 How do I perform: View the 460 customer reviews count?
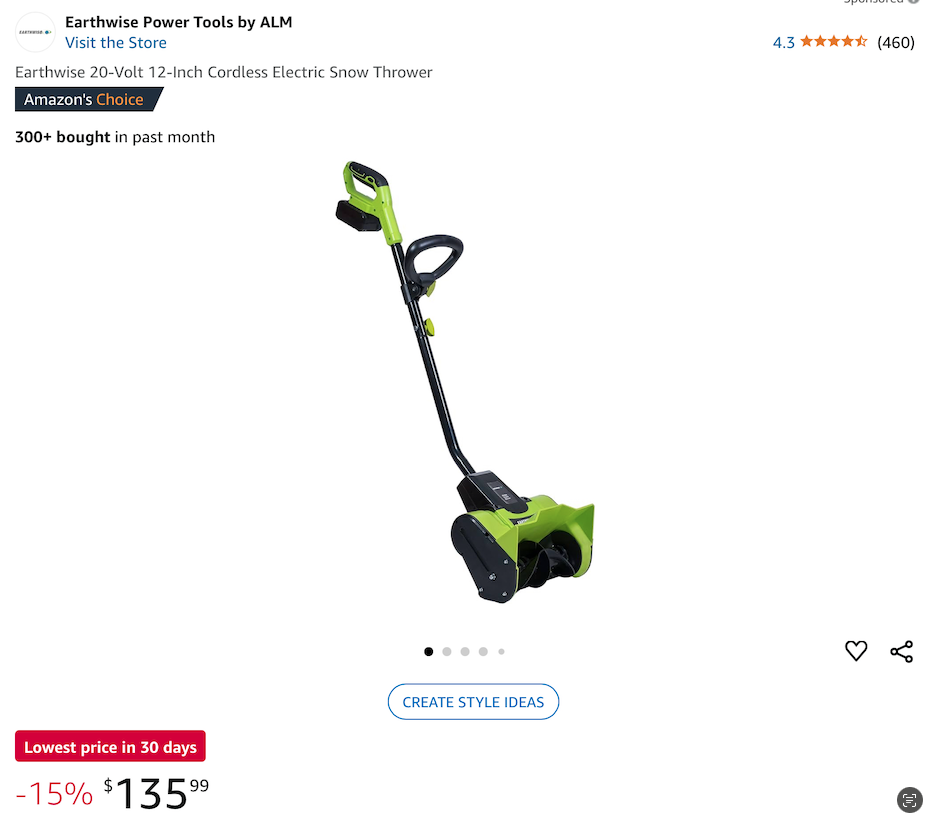click(896, 43)
